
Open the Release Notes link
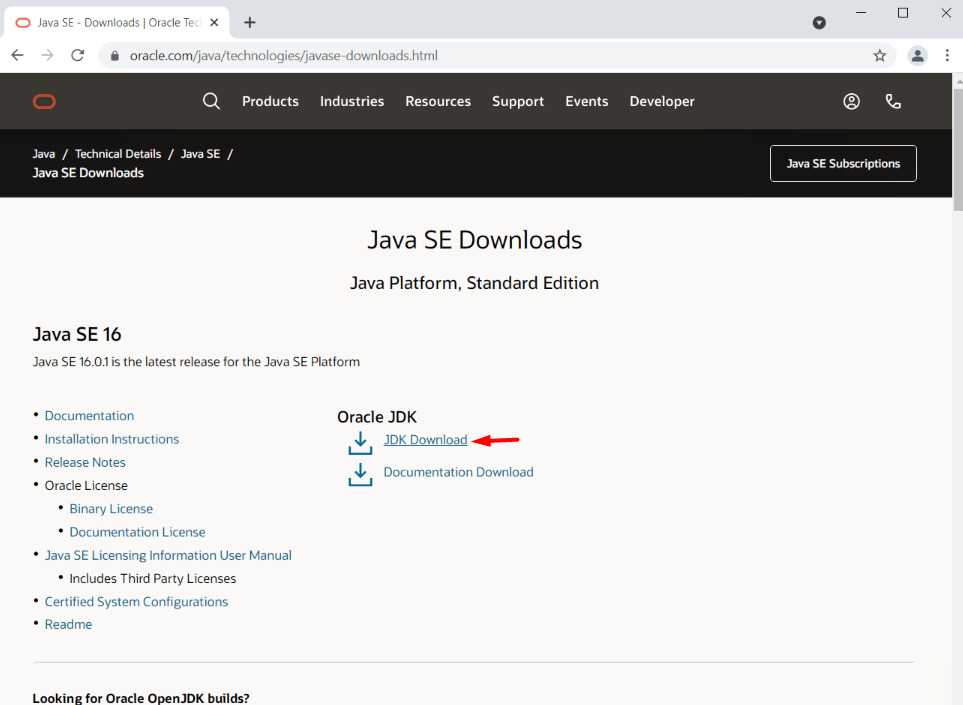coord(85,462)
